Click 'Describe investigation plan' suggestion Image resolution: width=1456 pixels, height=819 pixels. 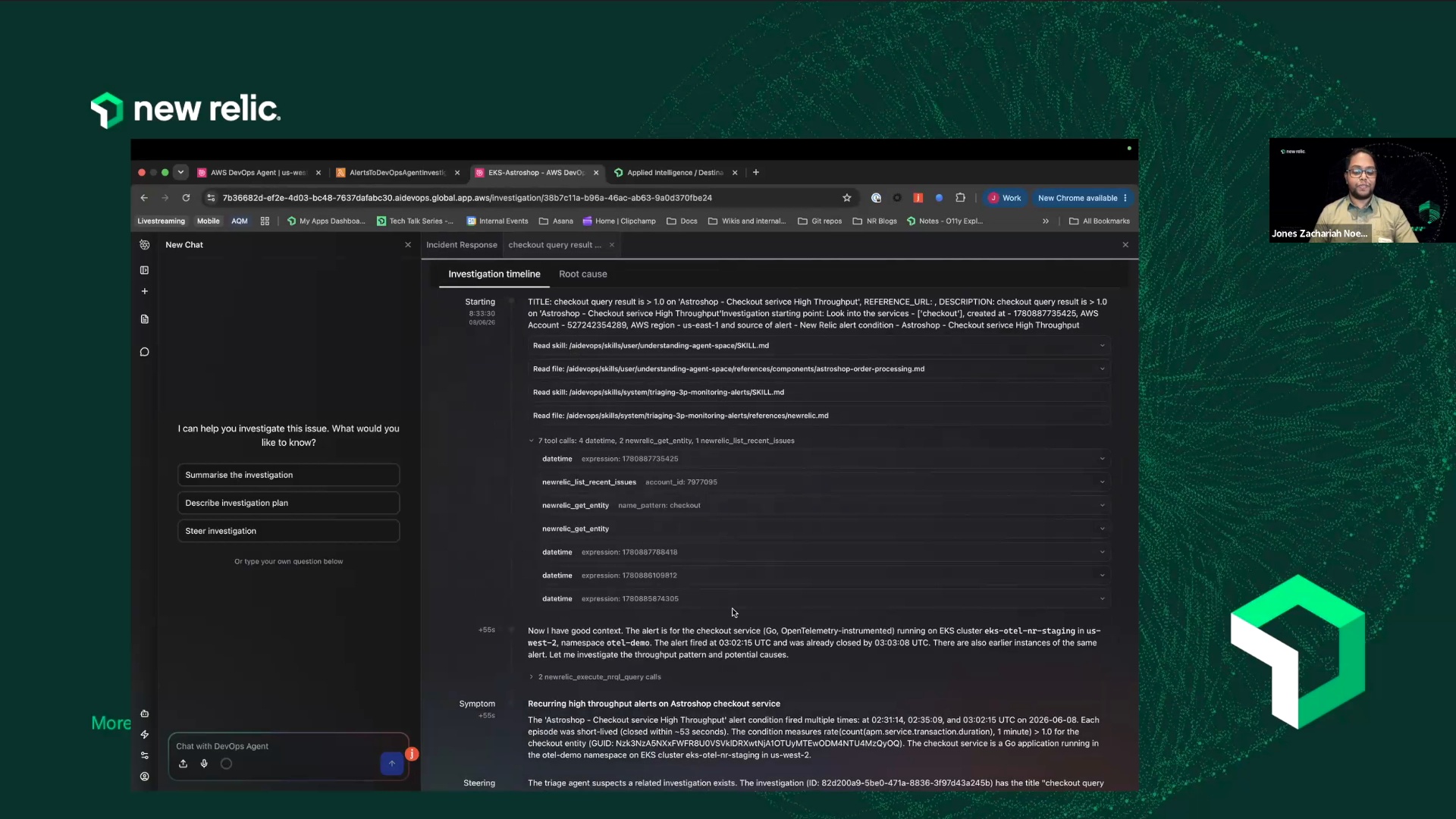(x=288, y=504)
